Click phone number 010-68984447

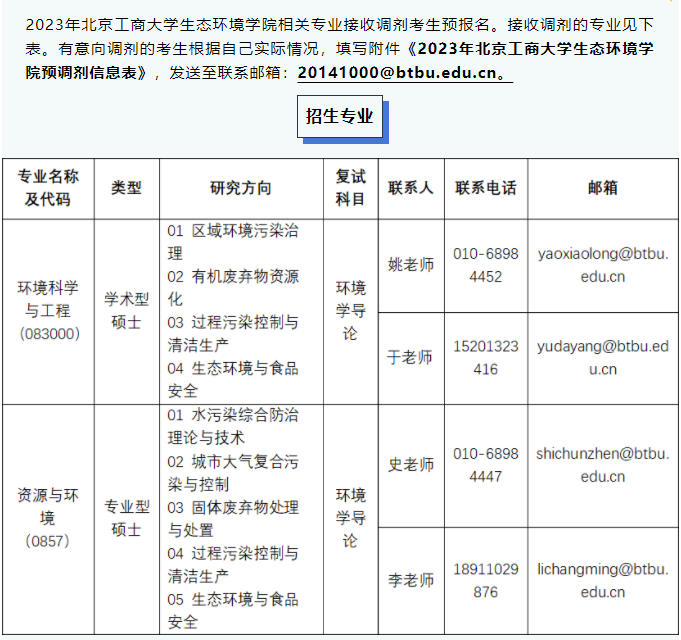pyautogui.click(x=486, y=465)
